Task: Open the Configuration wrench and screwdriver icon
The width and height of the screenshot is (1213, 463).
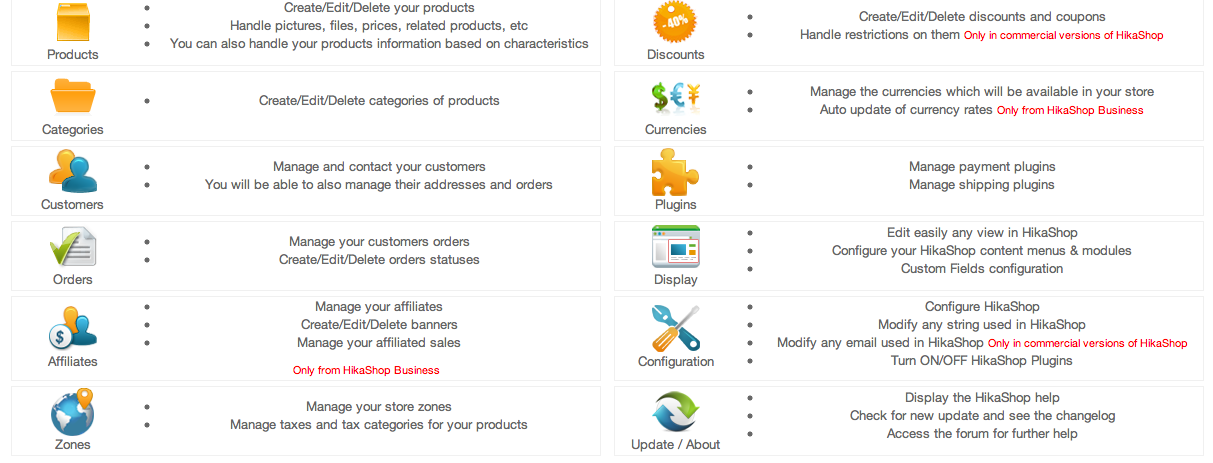Action: coord(676,328)
